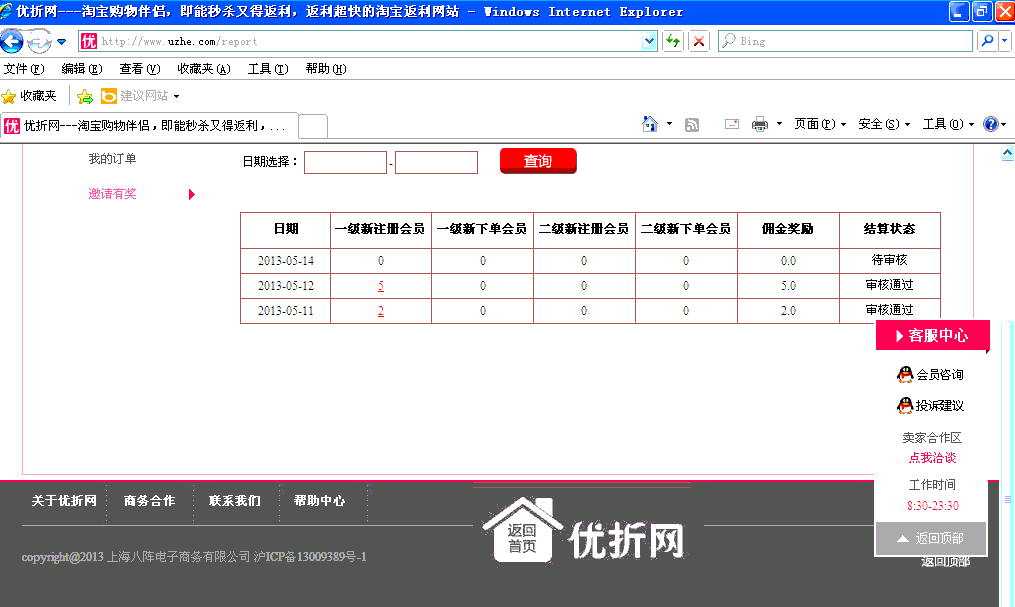Click 关于优折网 in the footer
Image resolution: width=1015 pixels, height=607 pixels.
point(64,501)
